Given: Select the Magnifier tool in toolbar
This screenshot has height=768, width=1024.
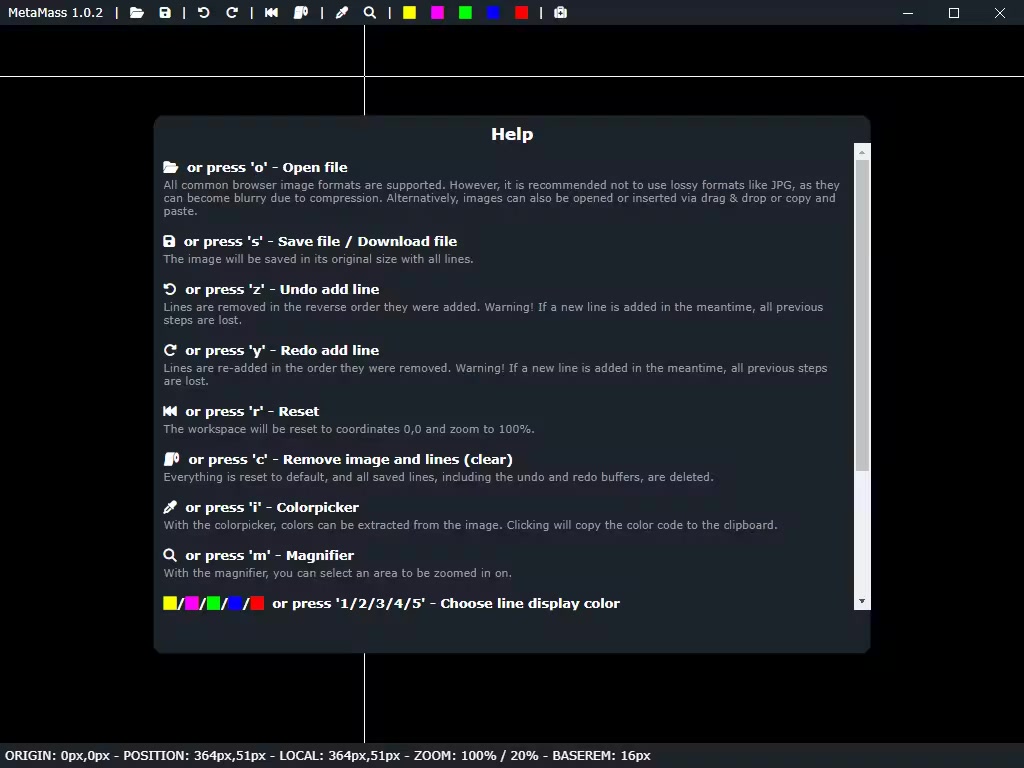Looking at the screenshot, I should (x=370, y=13).
